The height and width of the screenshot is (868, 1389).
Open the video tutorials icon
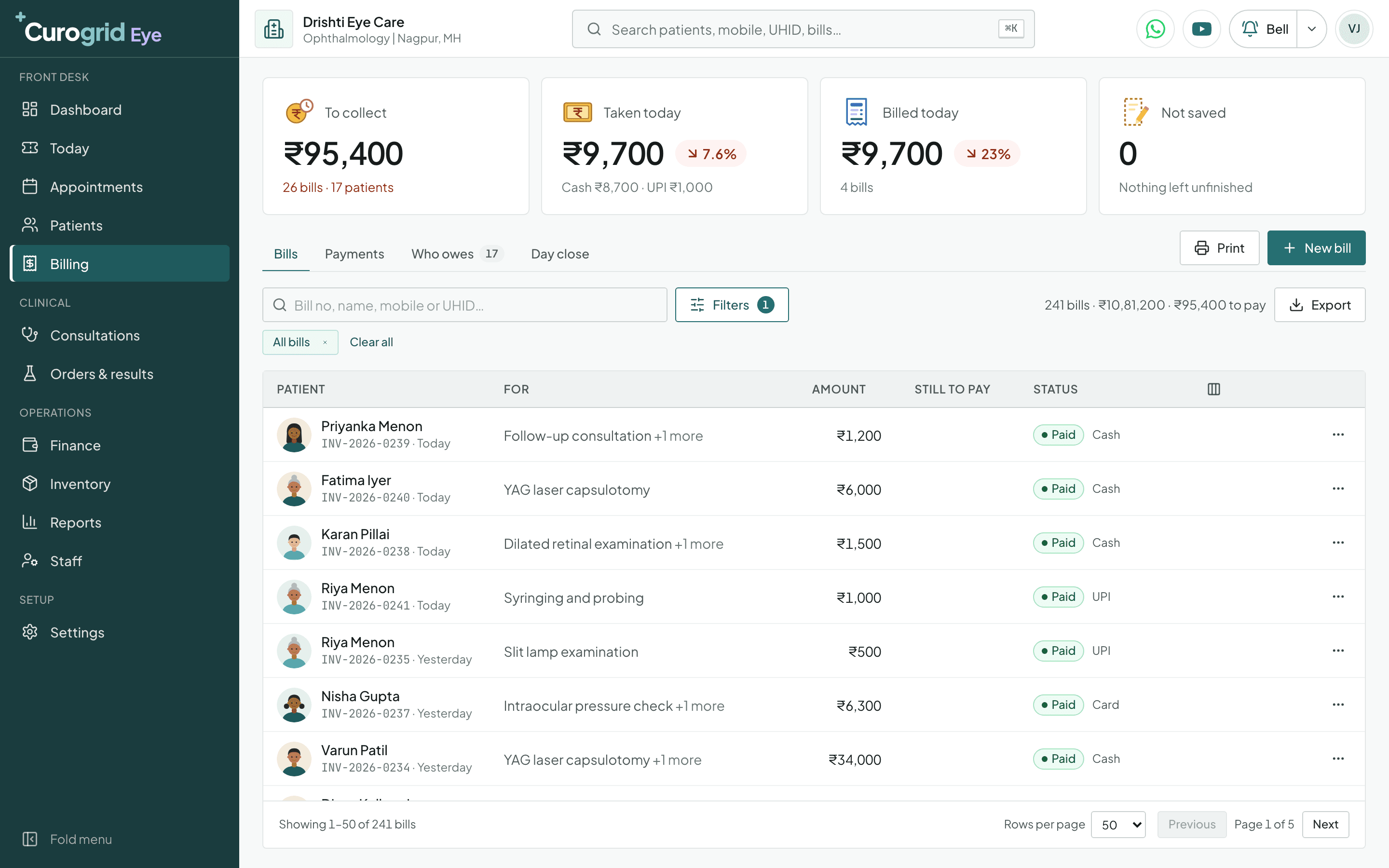pyautogui.click(x=1201, y=29)
